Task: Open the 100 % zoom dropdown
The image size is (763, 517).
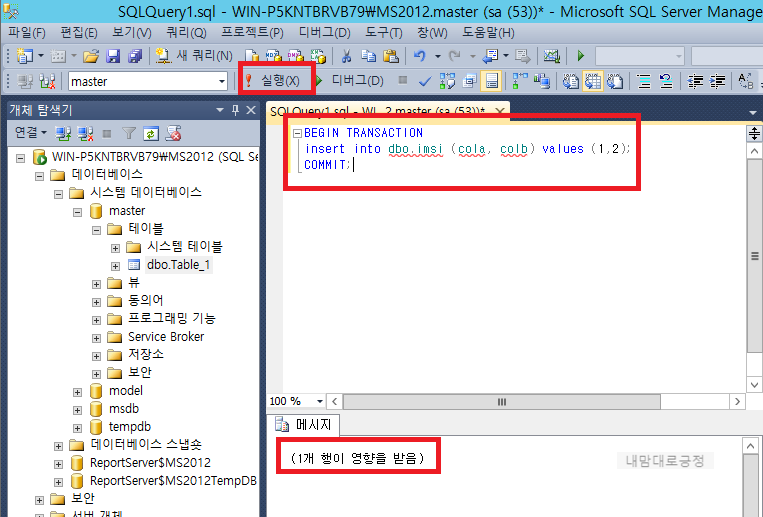Action: click(x=320, y=402)
